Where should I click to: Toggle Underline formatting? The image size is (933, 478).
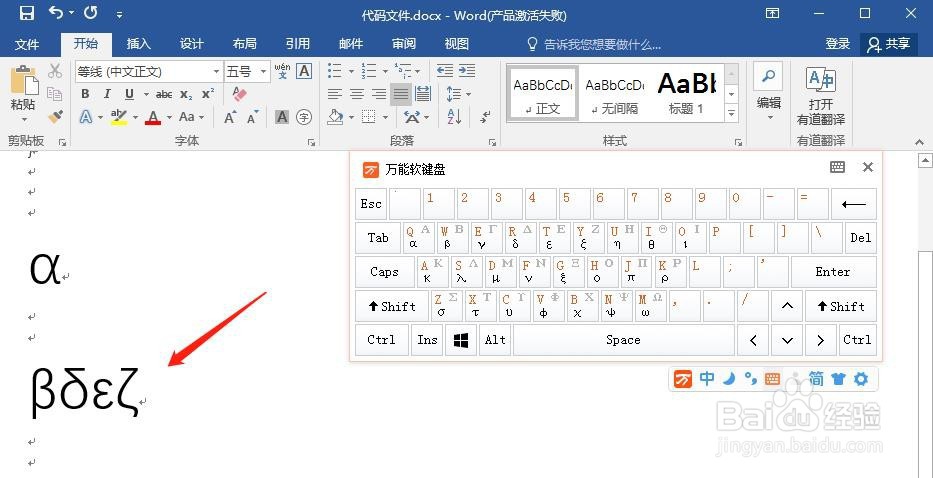(x=129, y=94)
